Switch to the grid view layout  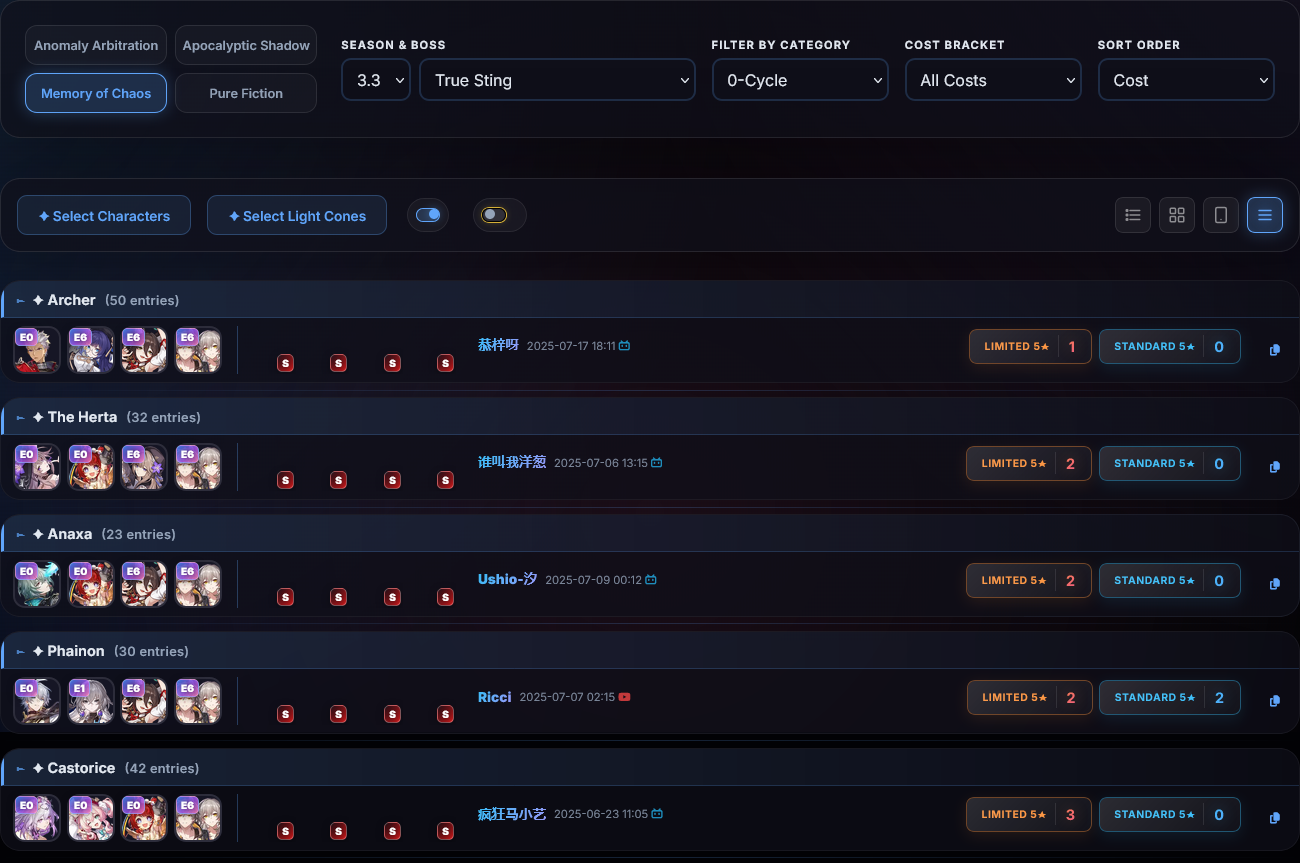(x=1177, y=215)
